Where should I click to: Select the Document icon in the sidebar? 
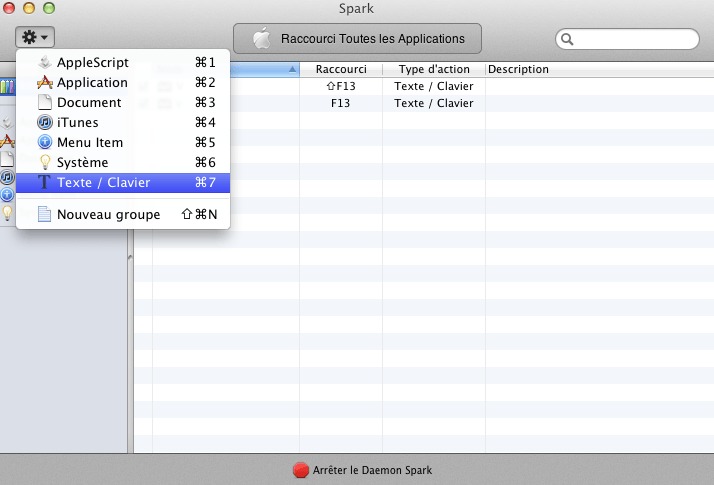tap(7, 158)
